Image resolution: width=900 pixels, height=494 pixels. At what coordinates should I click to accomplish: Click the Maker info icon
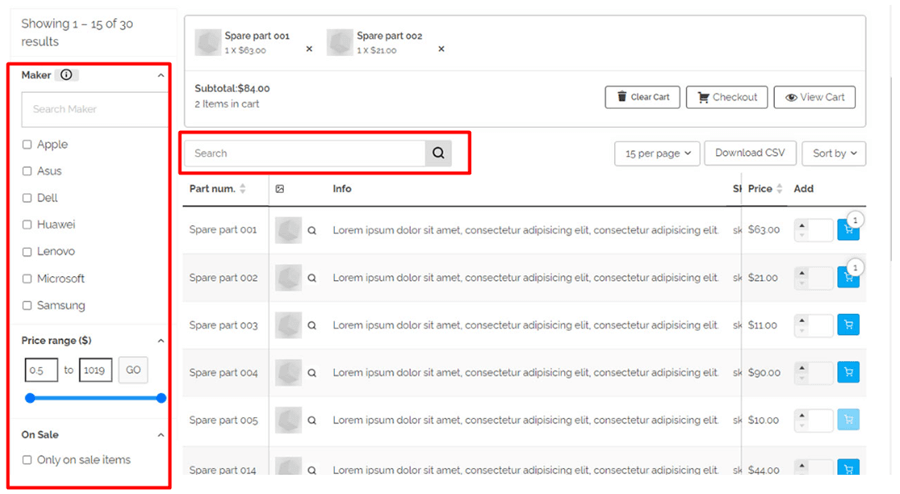[67, 75]
